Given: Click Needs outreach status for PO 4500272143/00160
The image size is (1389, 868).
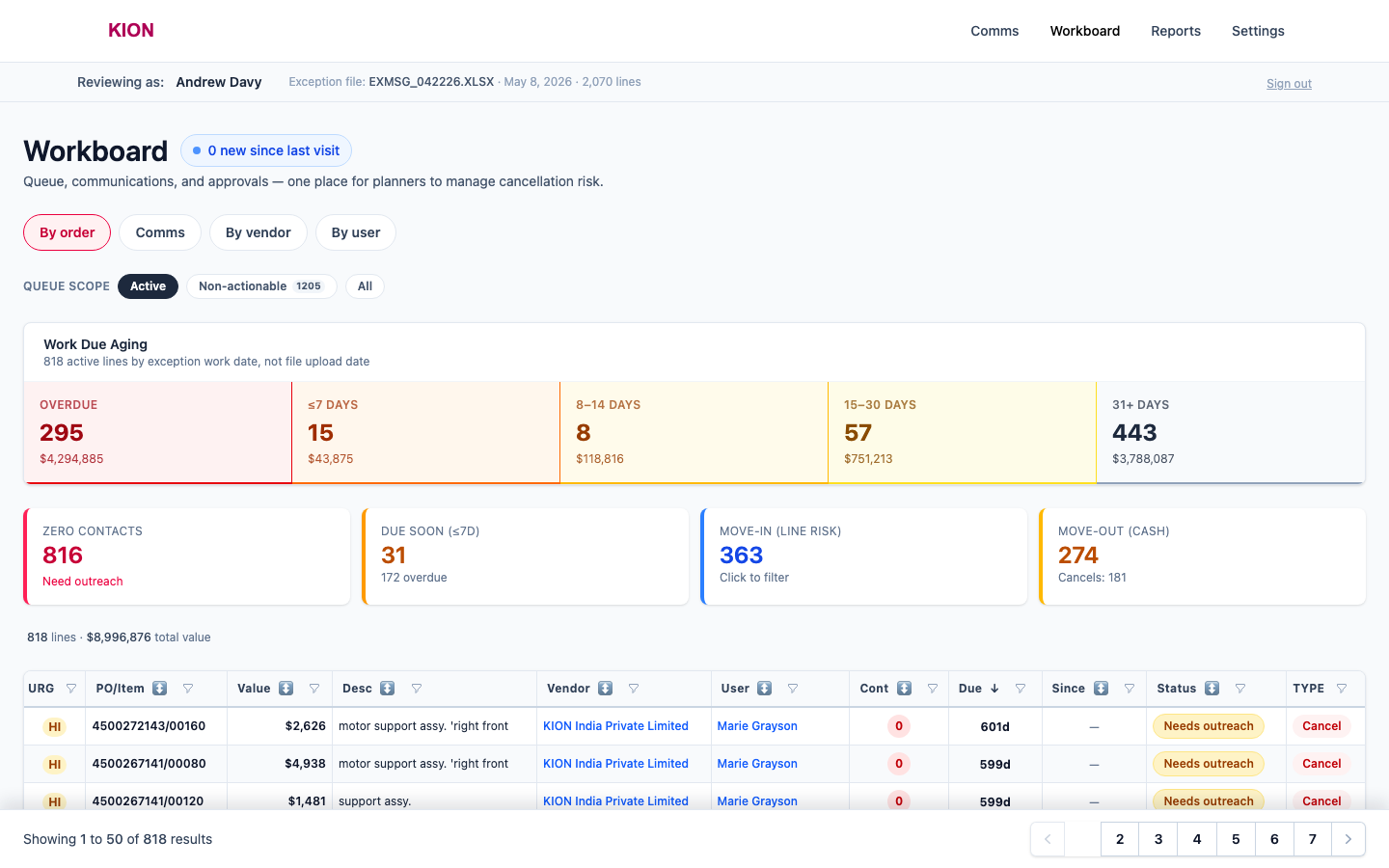Looking at the screenshot, I should coord(1209,726).
